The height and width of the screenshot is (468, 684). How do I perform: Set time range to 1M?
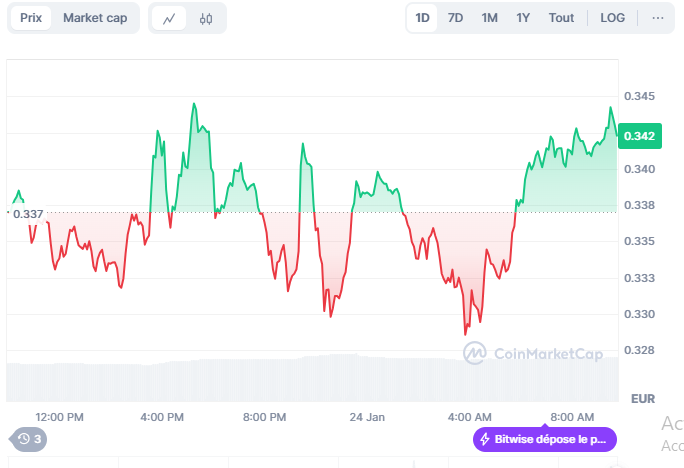click(489, 18)
